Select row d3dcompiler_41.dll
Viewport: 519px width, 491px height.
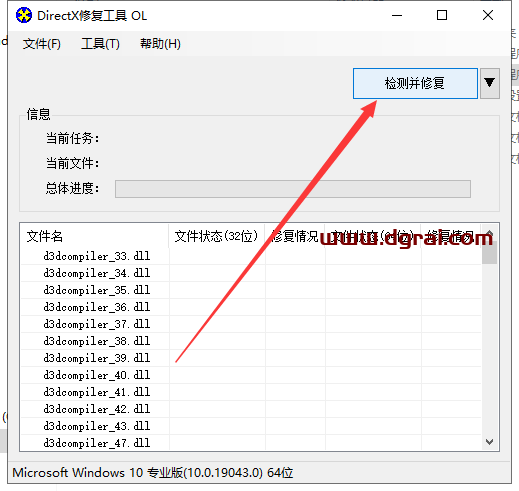[x=251, y=392]
